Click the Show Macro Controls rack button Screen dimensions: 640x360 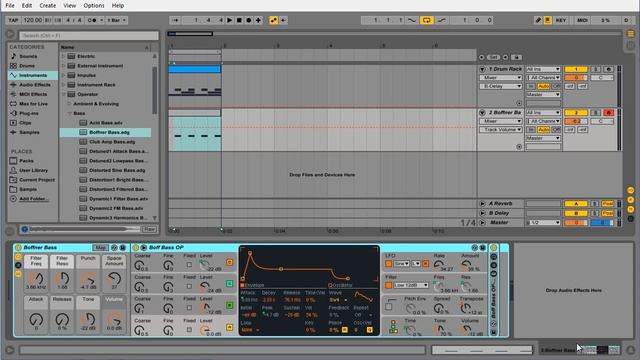(x=18, y=257)
